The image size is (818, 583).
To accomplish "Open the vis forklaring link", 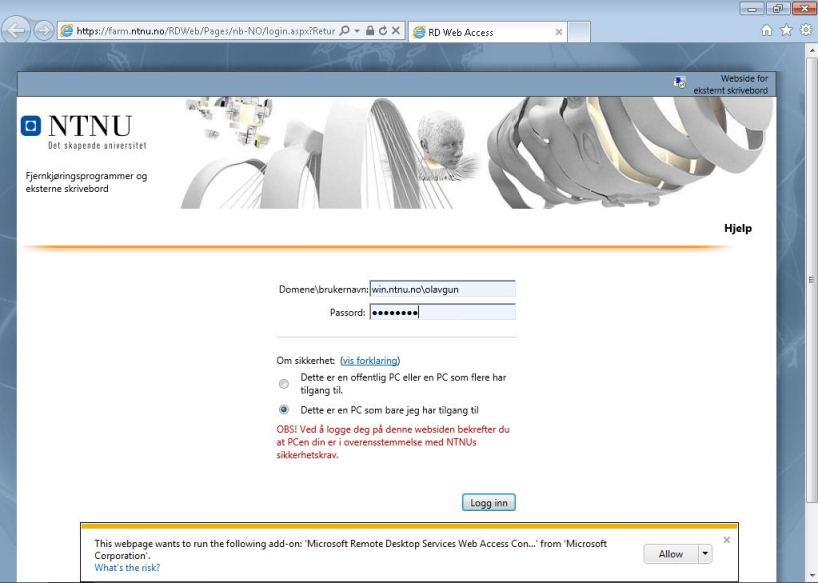I will (370, 360).
